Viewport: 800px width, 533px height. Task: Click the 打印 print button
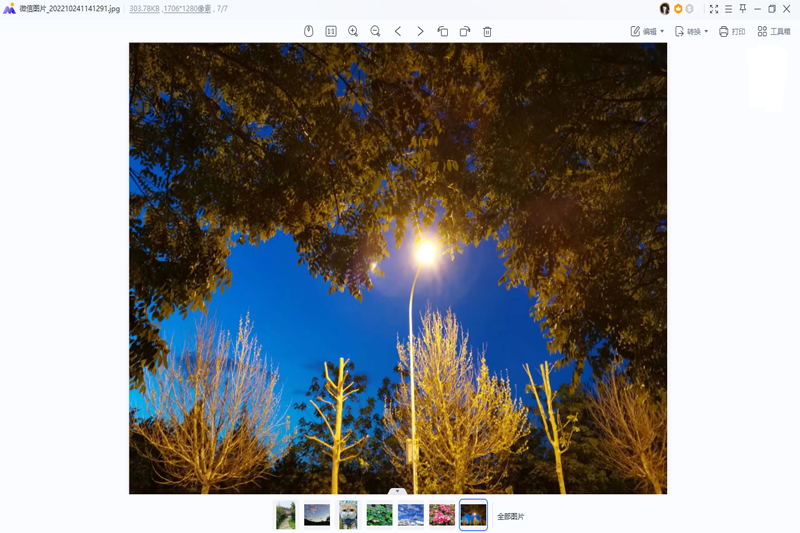click(x=732, y=31)
